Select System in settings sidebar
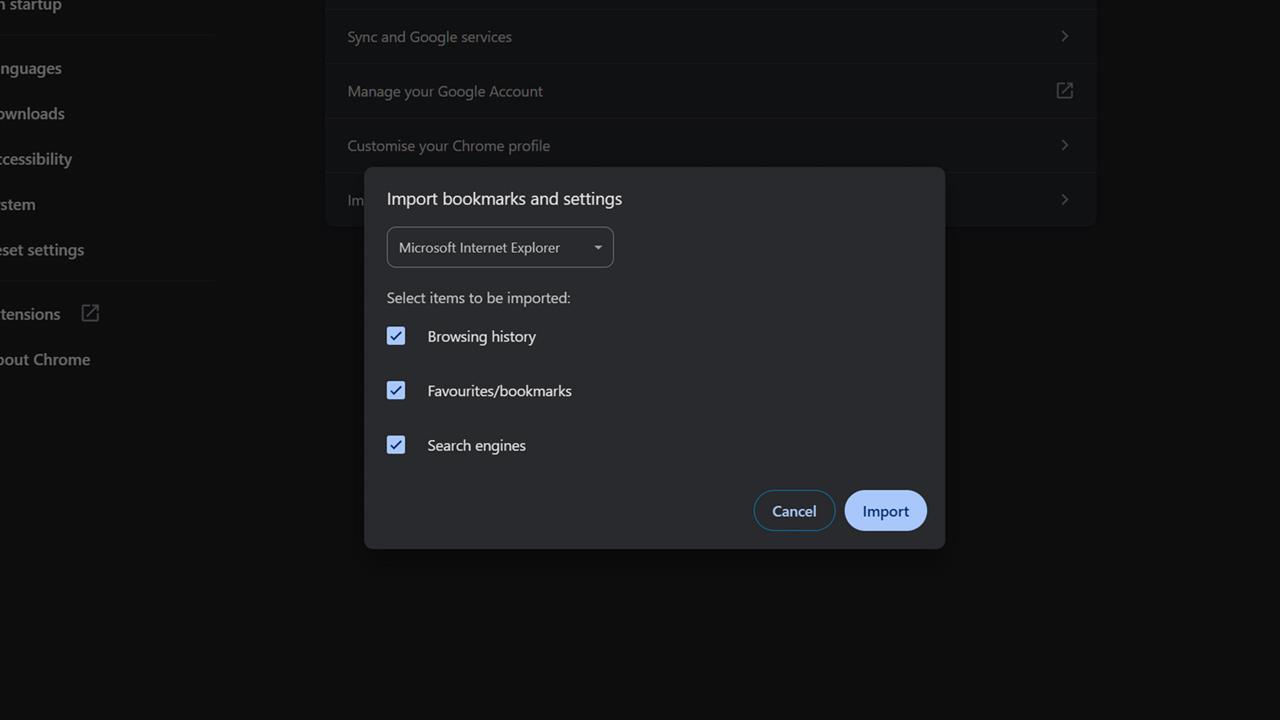 pos(18,204)
